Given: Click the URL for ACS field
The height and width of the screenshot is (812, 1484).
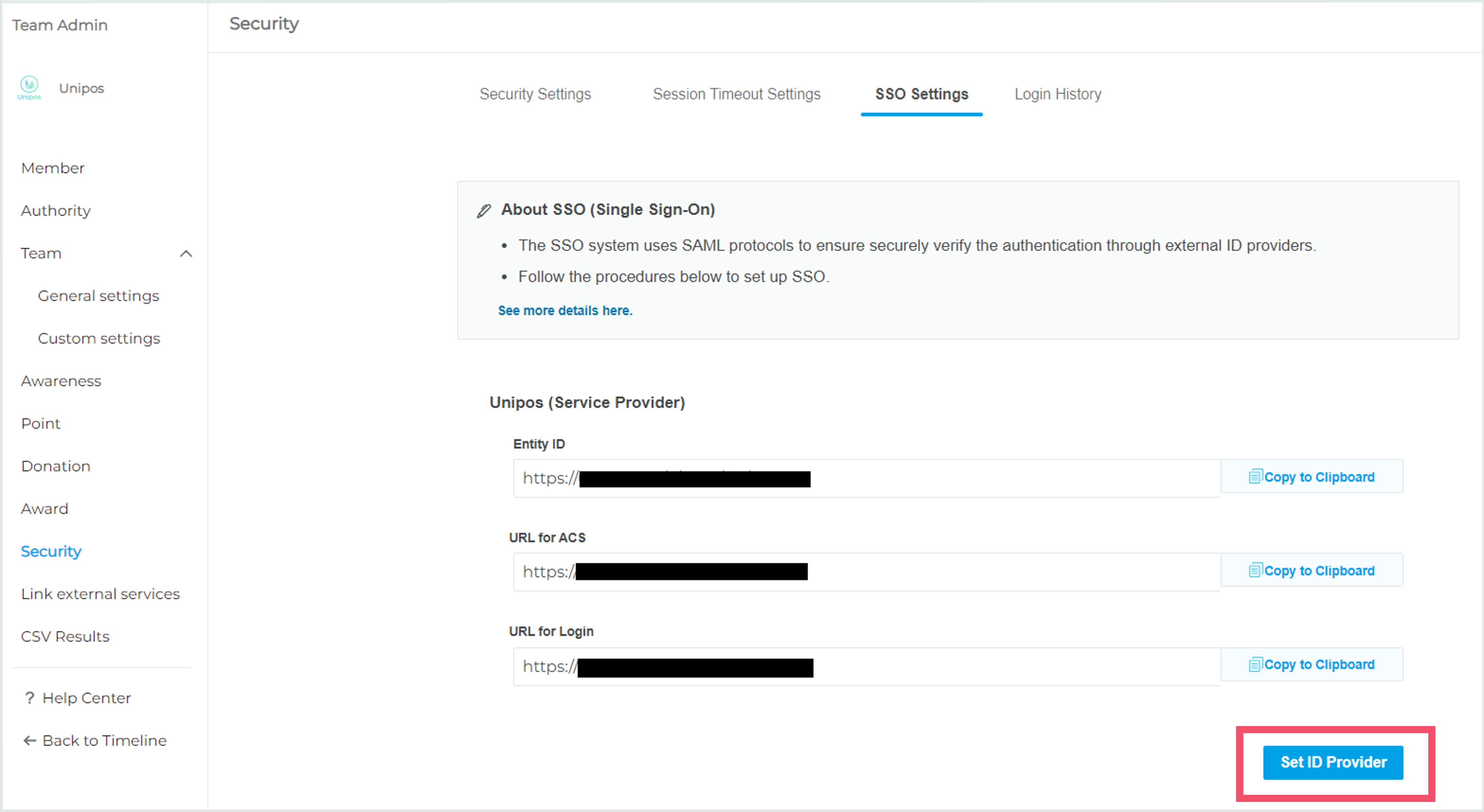Looking at the screenshot, I should point(866,572).
